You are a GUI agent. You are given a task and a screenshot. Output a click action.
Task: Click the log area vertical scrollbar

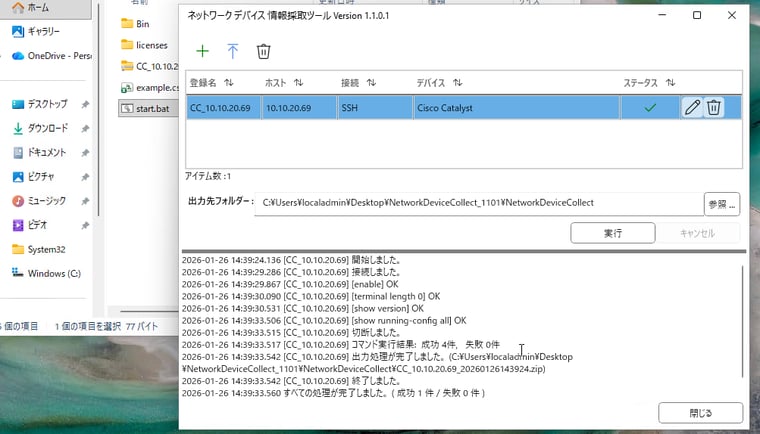743,321
